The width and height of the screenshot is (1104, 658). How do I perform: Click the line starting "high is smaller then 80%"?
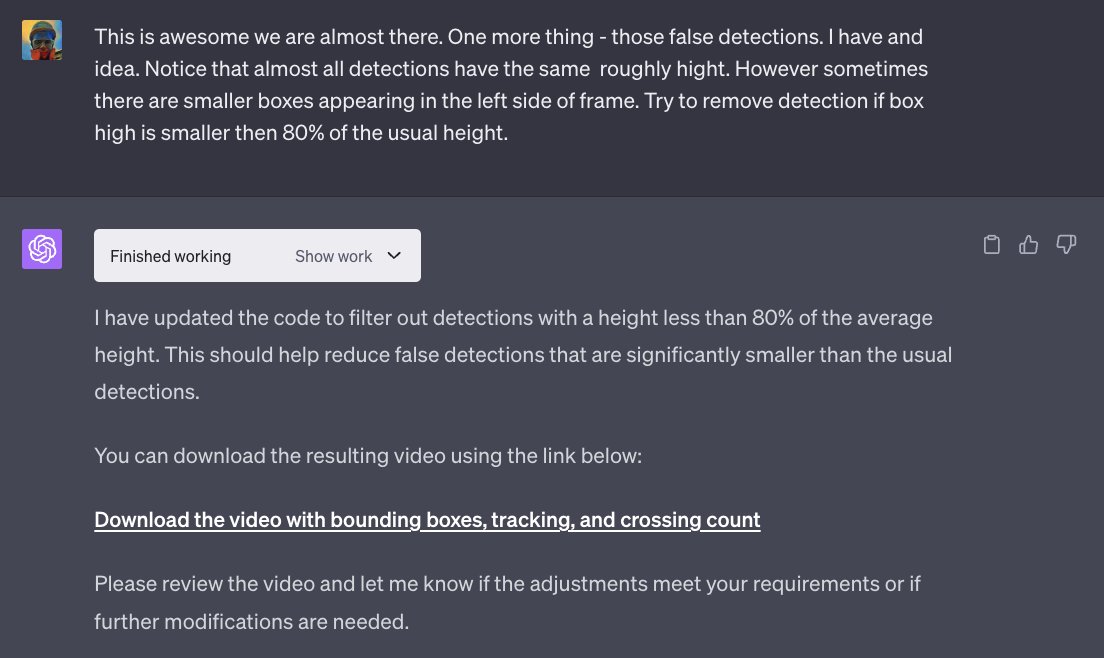pyautogui.click(x=301, y=132)
